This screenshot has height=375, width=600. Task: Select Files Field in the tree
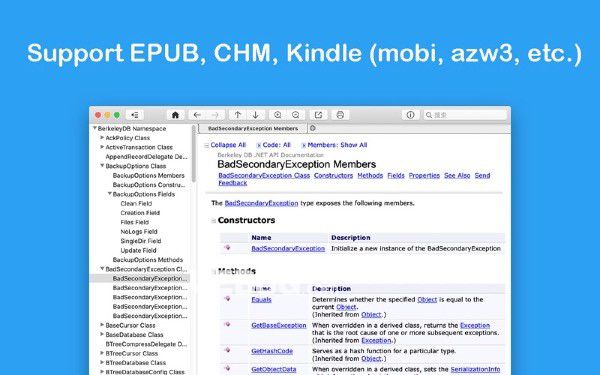[134, 222]
